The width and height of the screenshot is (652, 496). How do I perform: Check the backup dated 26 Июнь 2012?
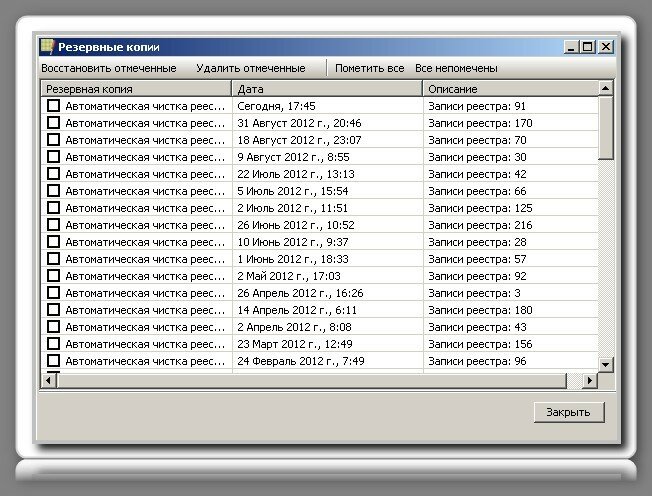53,225
